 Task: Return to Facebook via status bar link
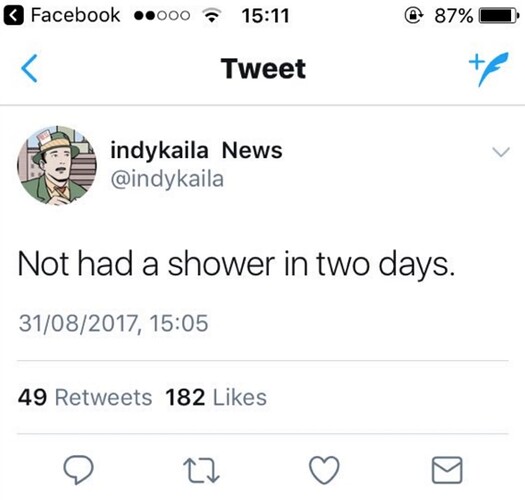63,15
